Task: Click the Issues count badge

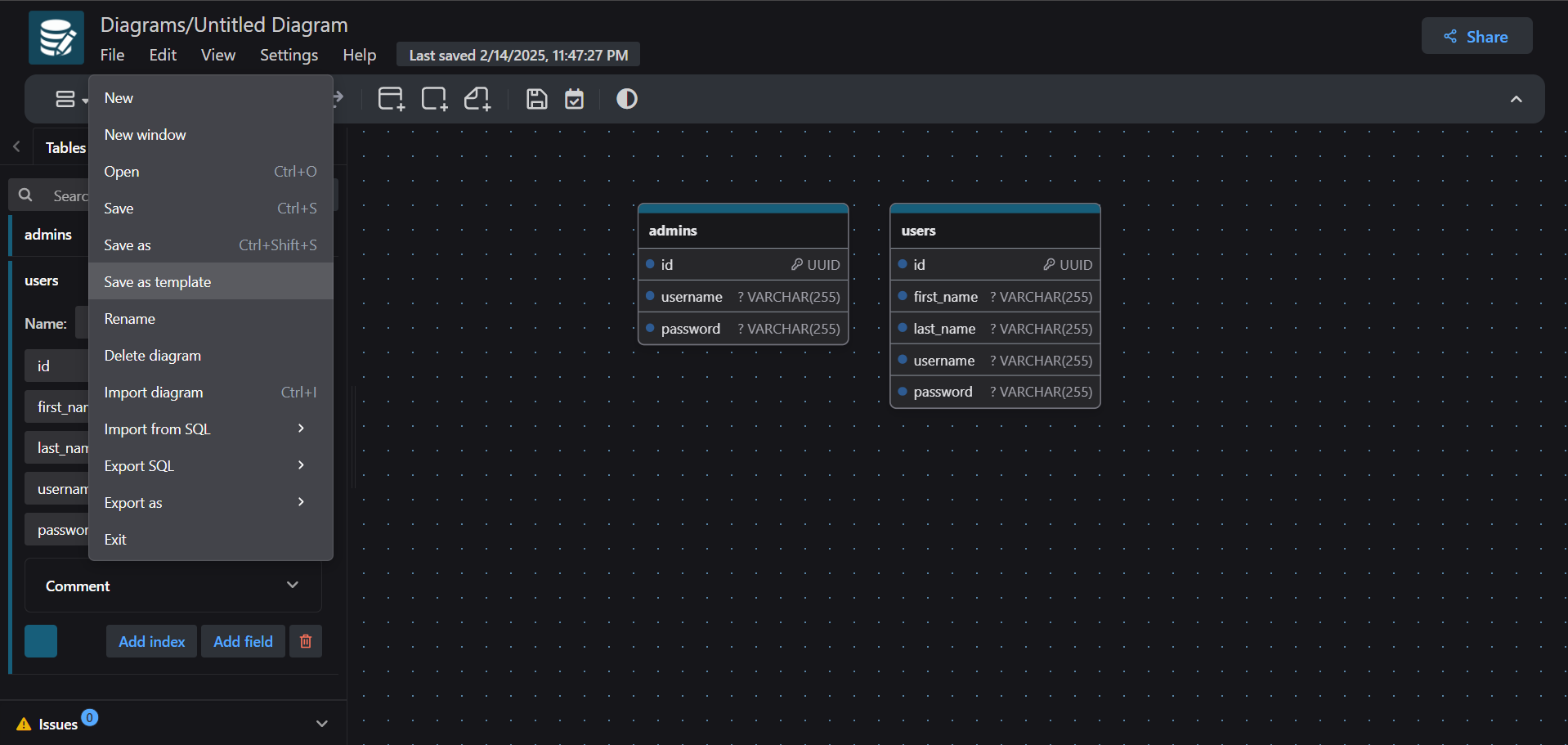Action: click(x=90, y=717)
